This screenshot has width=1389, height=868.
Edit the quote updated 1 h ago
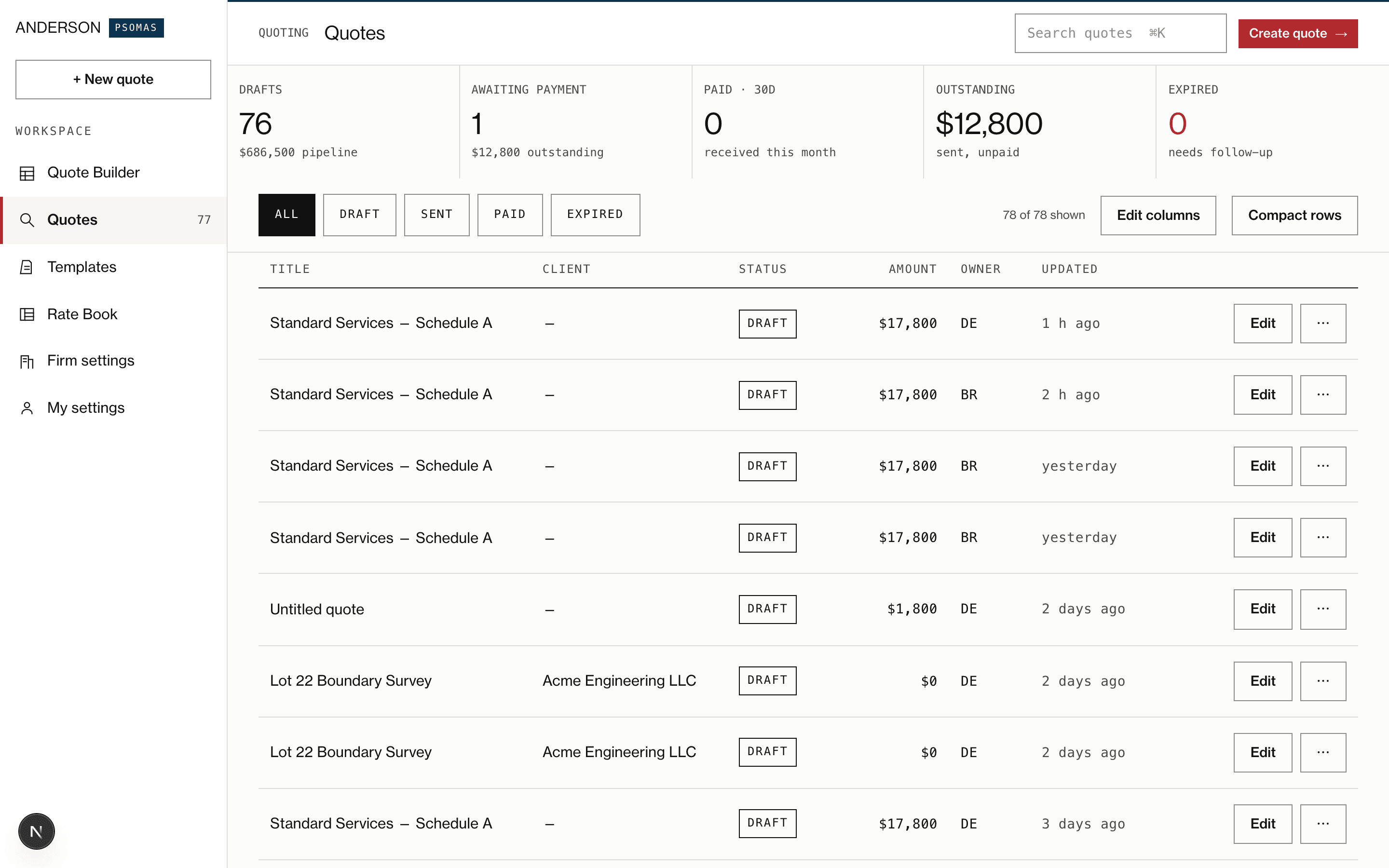[x=1262, y=323]
